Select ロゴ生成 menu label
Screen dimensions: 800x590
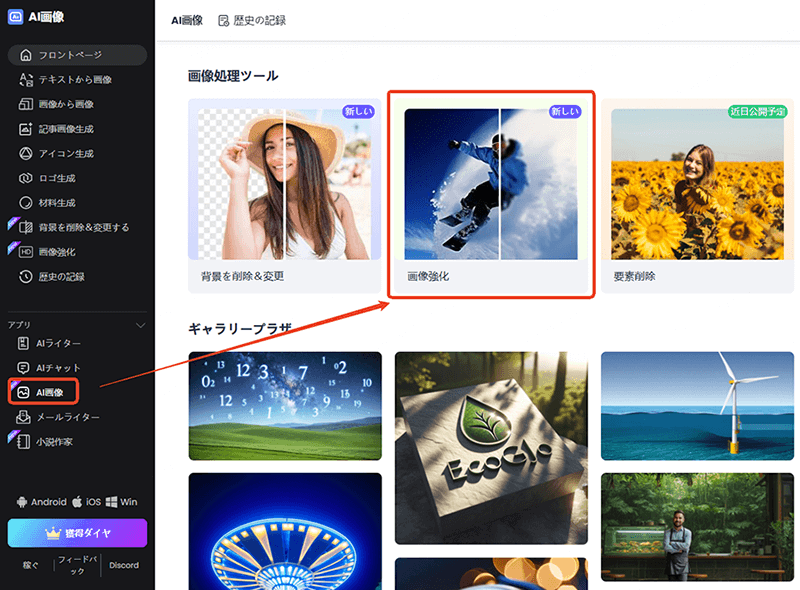coord(57,178)
